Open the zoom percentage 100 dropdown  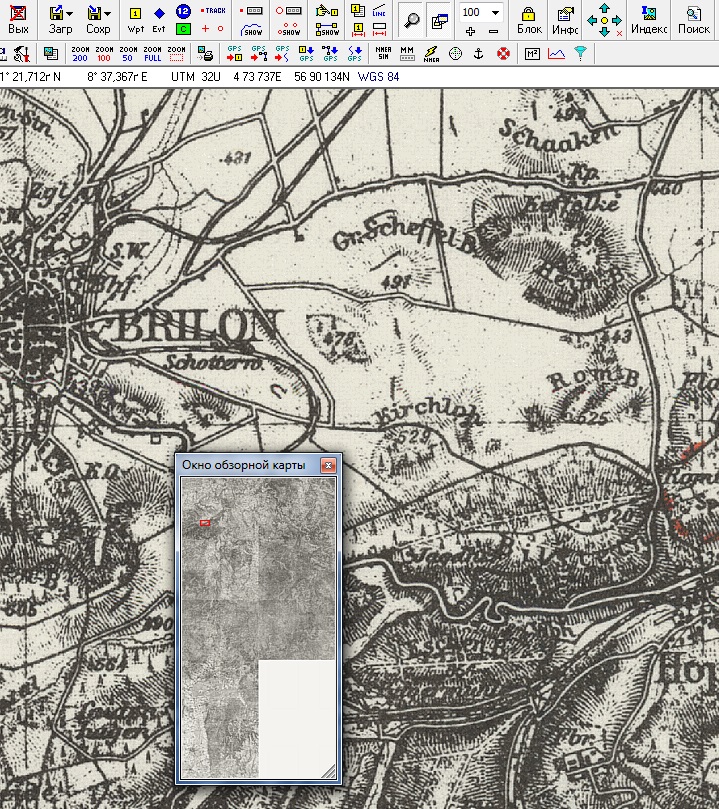[x=495, y=12]
